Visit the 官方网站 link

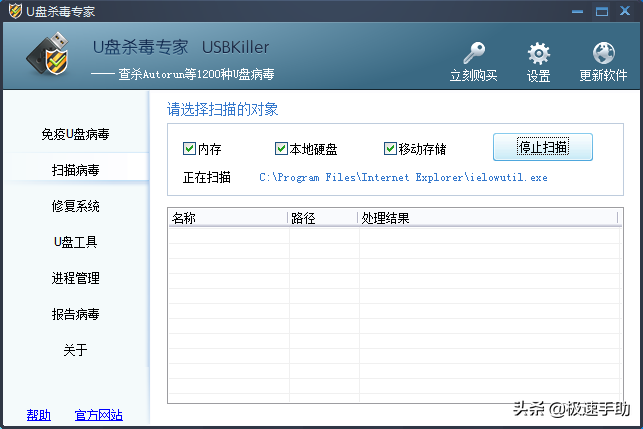coord(98,415)
